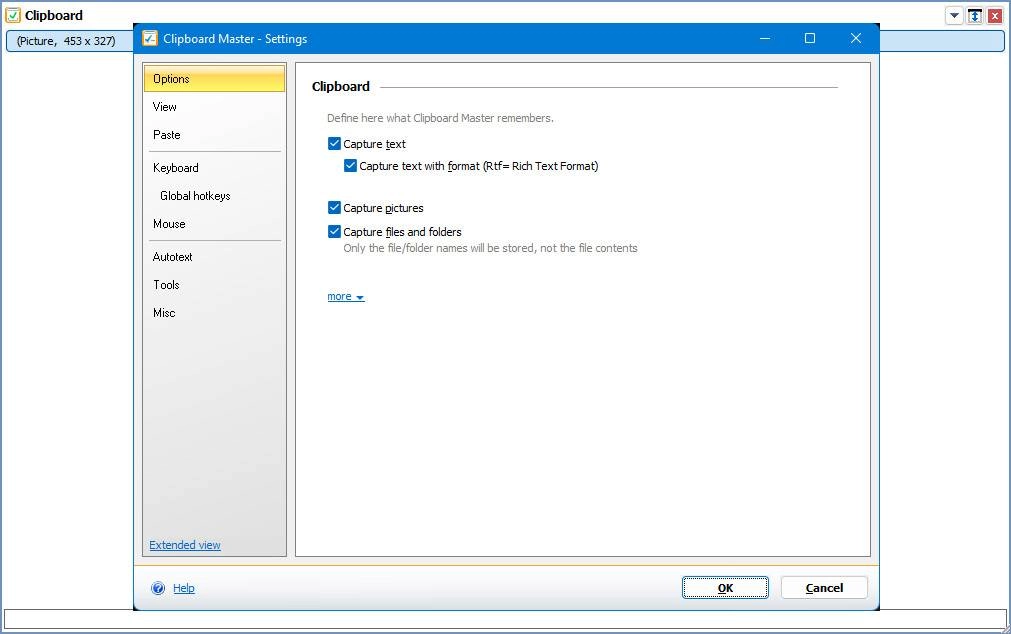Image resolution: width=1011 pixels, height=634 pixels.
Task: Minimize the Settings dialog
Action: (x=765, y=39)
